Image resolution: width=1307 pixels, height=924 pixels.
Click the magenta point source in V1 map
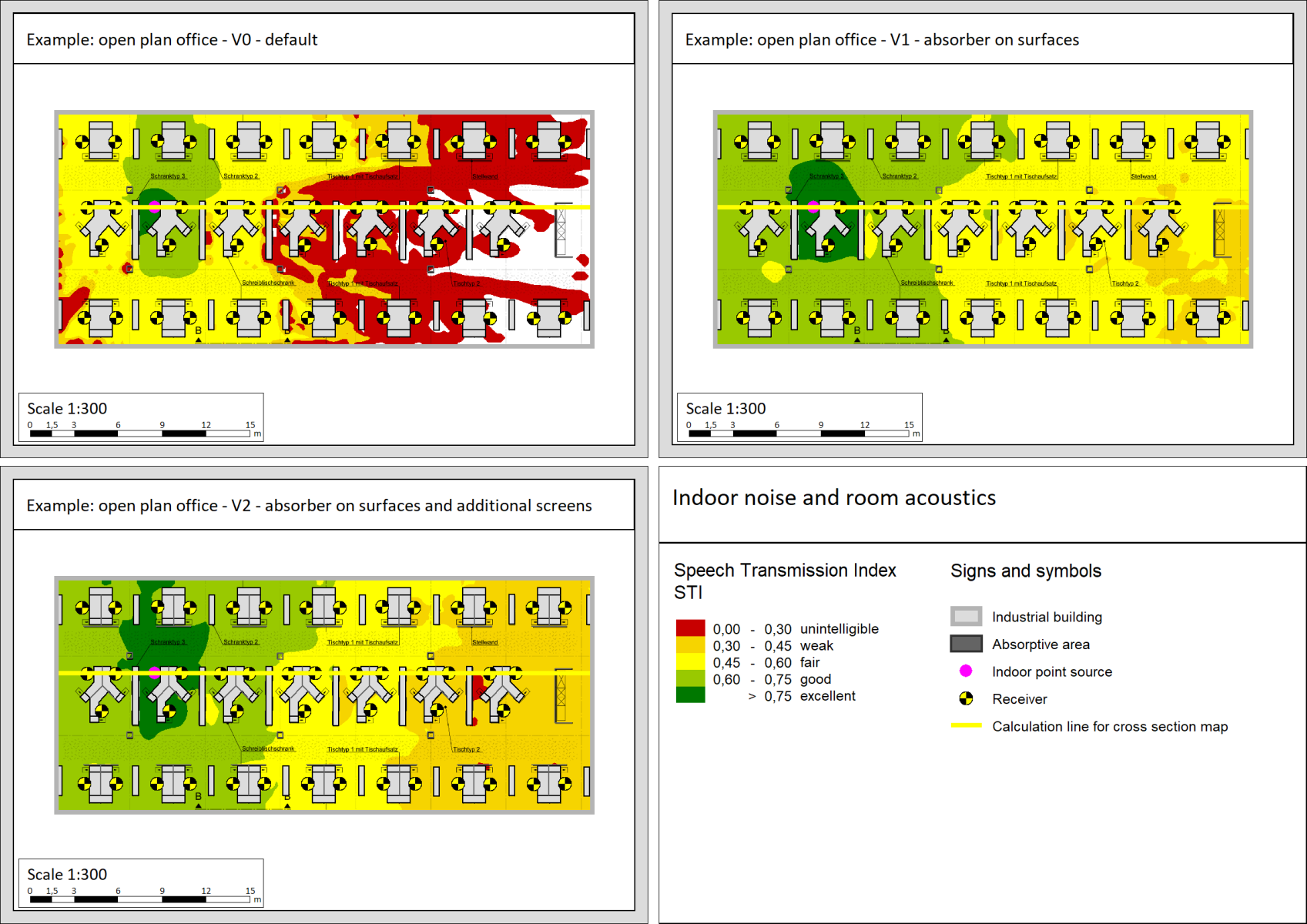coord(814,207)
